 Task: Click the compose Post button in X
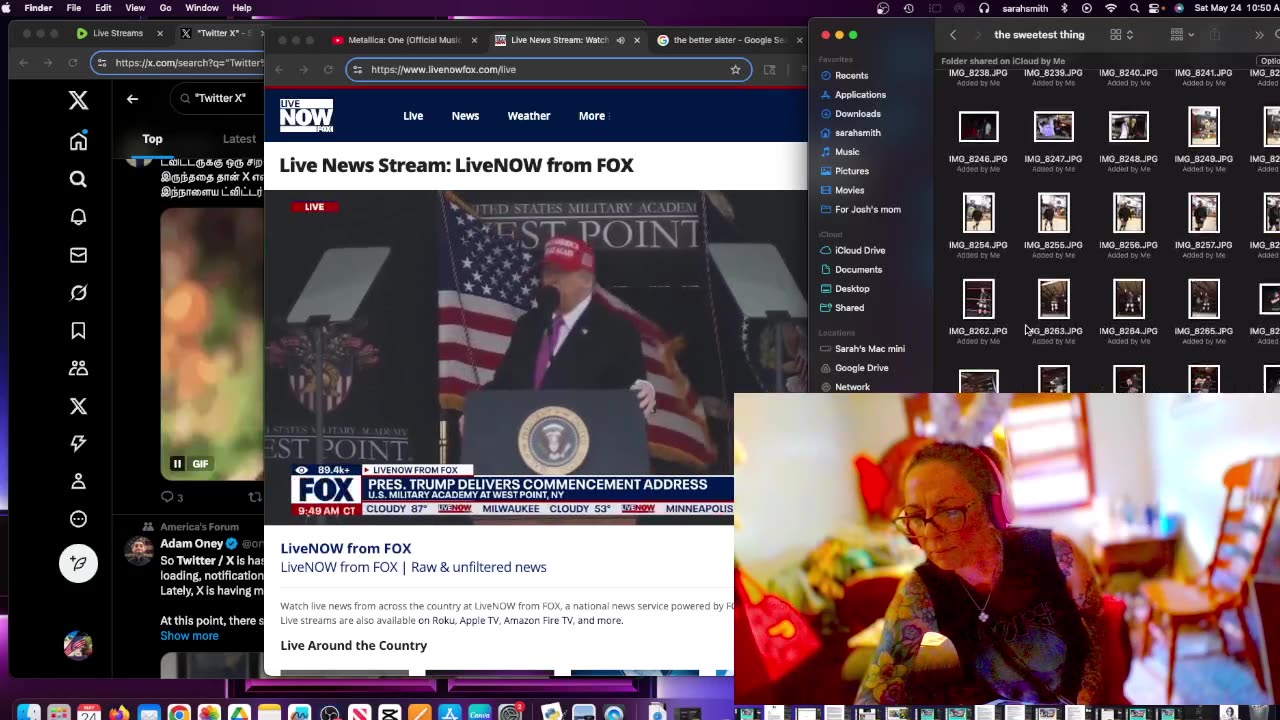78,563
